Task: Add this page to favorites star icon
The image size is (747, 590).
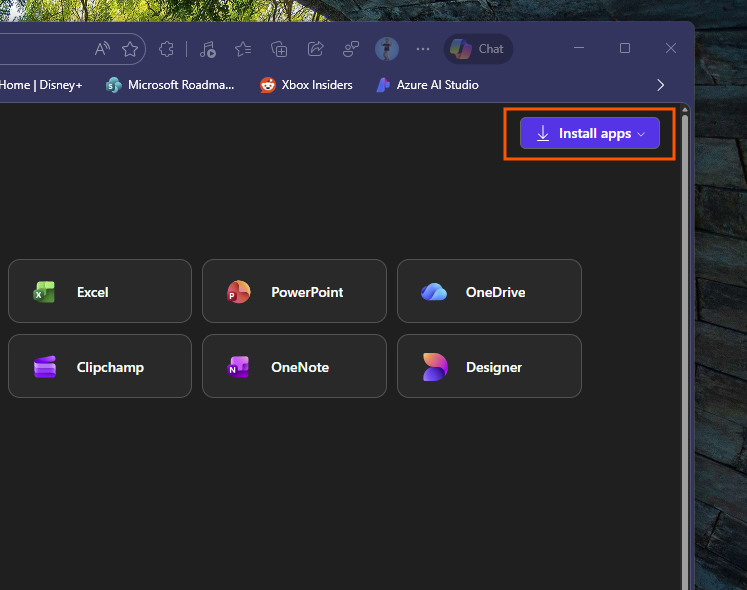Action: [x=130, y=49]
